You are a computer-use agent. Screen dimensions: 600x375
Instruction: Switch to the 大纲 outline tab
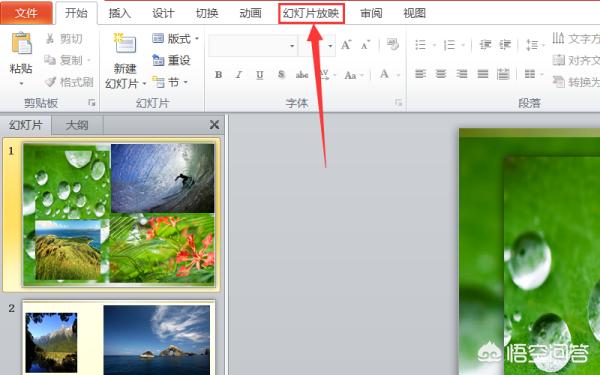tap(77, 125)
